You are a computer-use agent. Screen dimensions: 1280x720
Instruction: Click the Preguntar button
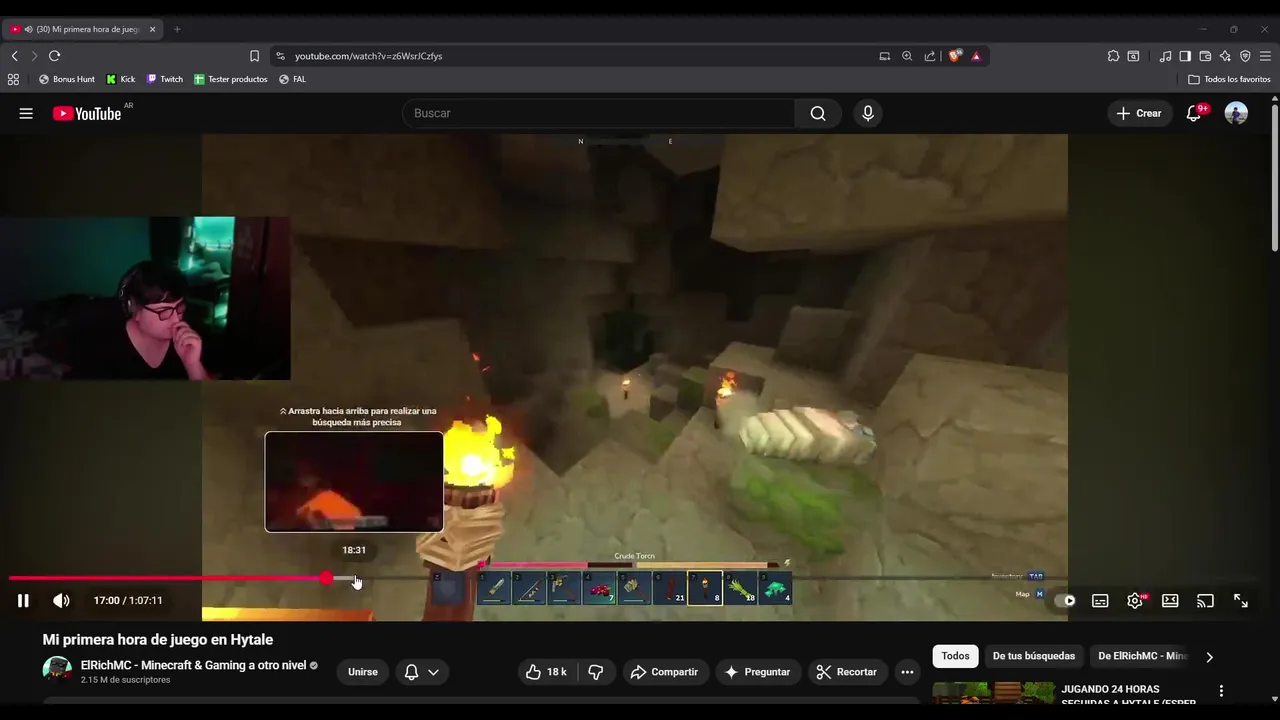click(757, 672)
